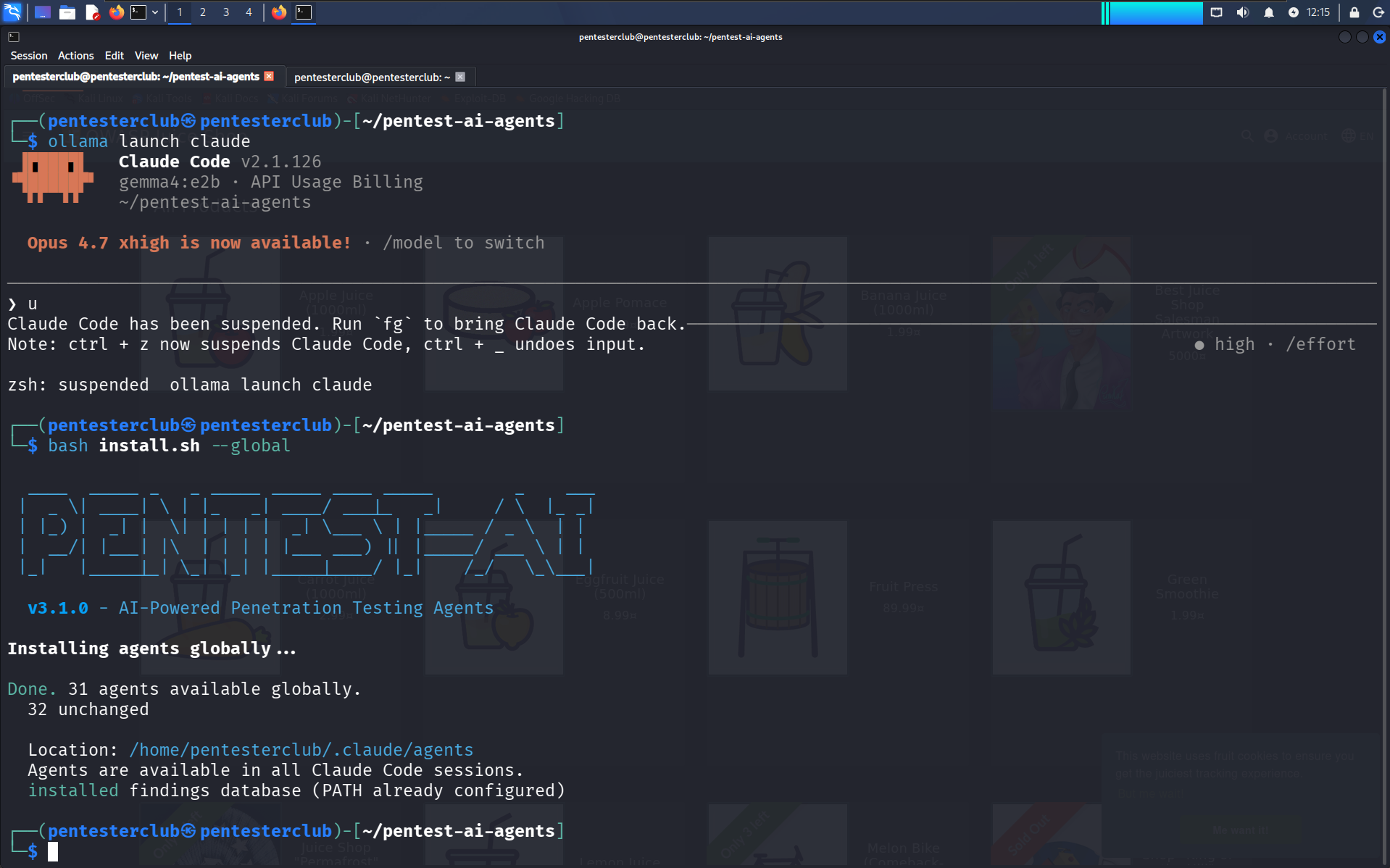Click the Claude Code pixel mascot logo
The image size is (1390, 868).
[x=53, y=177]
